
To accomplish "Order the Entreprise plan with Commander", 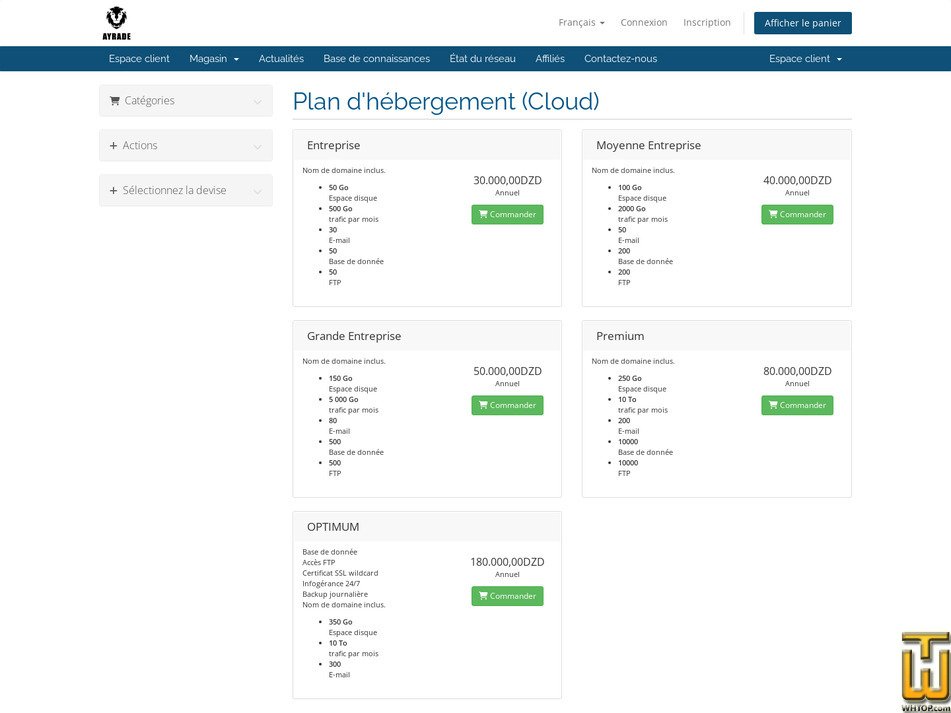I will click(507, 215).
